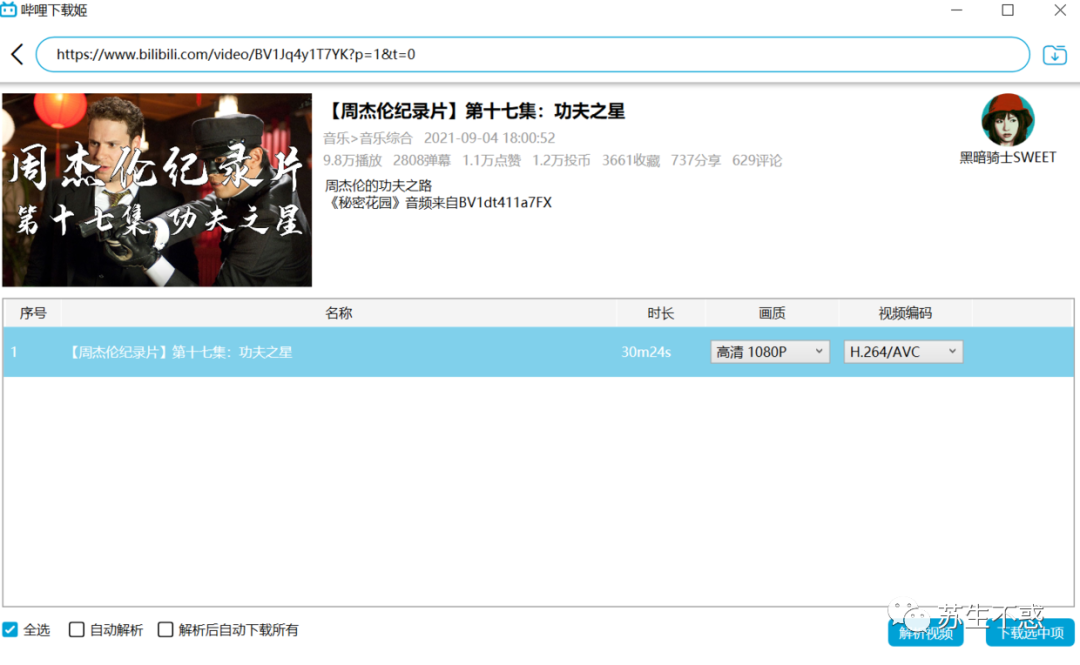
Task: Click the duration value 30m24s
Action: tap(646, 352)
